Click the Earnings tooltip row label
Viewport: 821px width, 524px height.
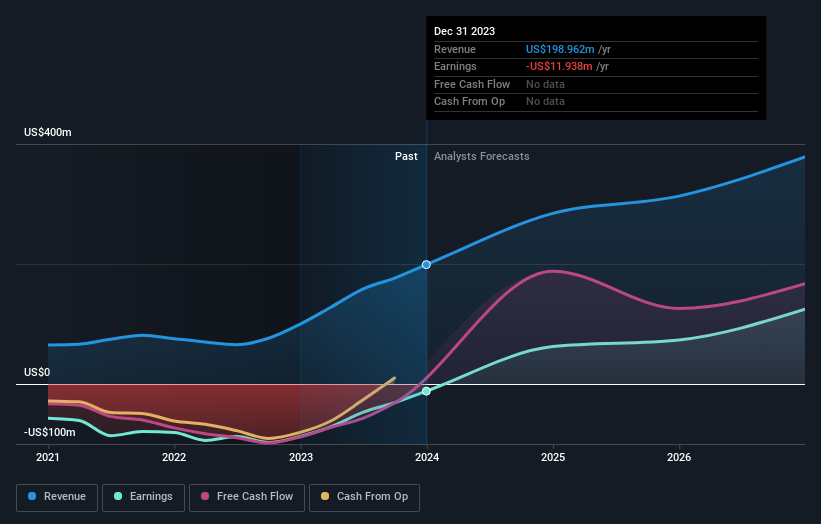[456, 66]
